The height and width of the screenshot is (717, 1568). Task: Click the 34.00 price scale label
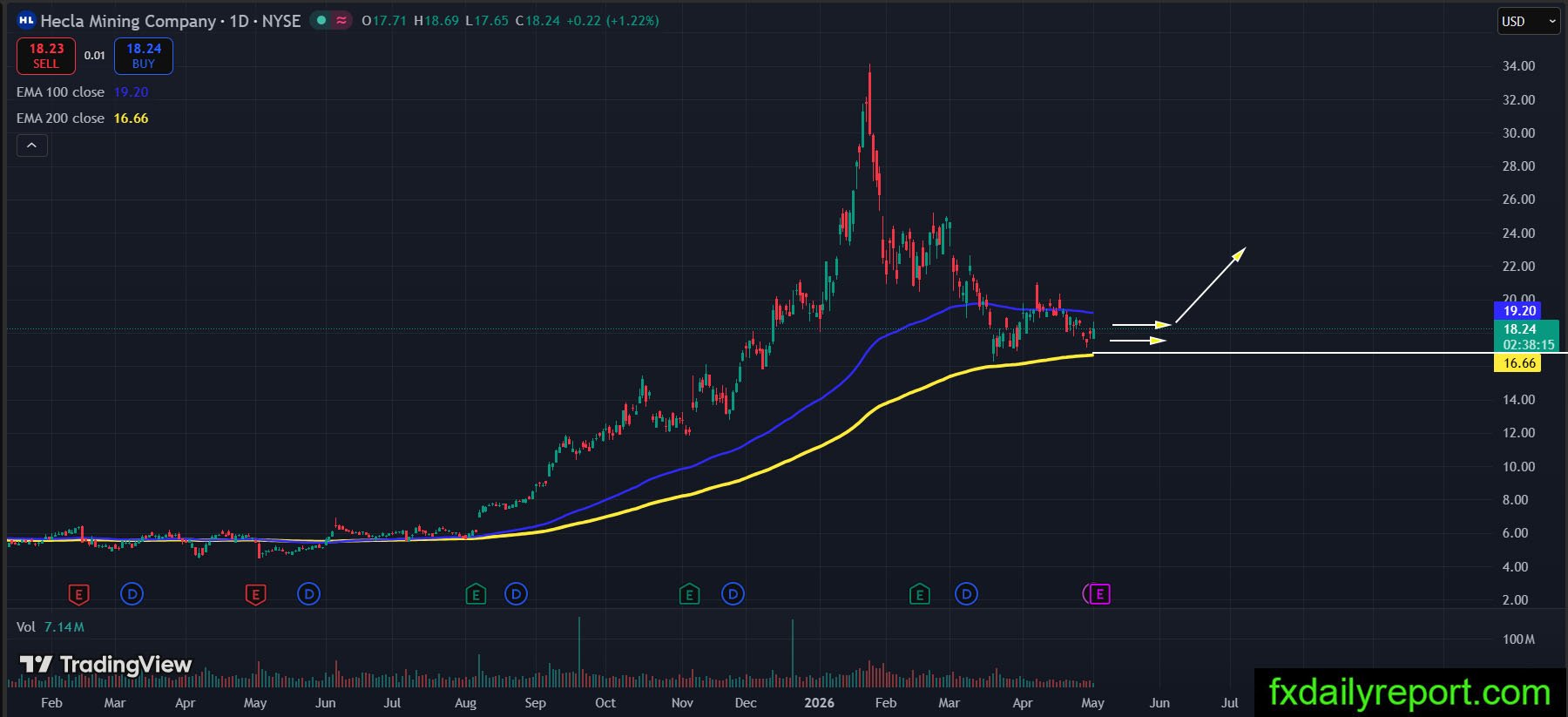click(1518, 66)
